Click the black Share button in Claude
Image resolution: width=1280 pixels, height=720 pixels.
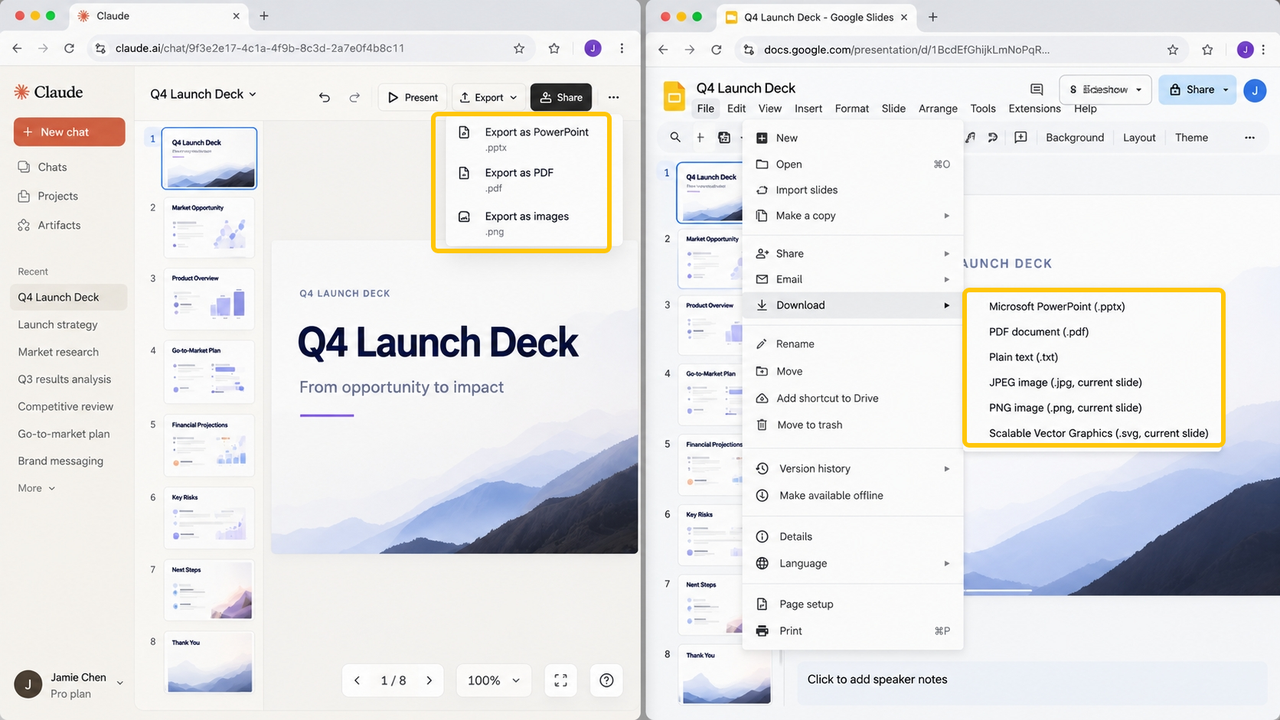(561, 97)
